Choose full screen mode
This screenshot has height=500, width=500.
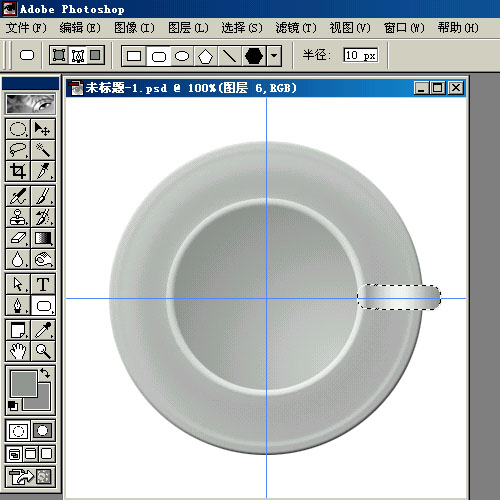pos(47,454)
